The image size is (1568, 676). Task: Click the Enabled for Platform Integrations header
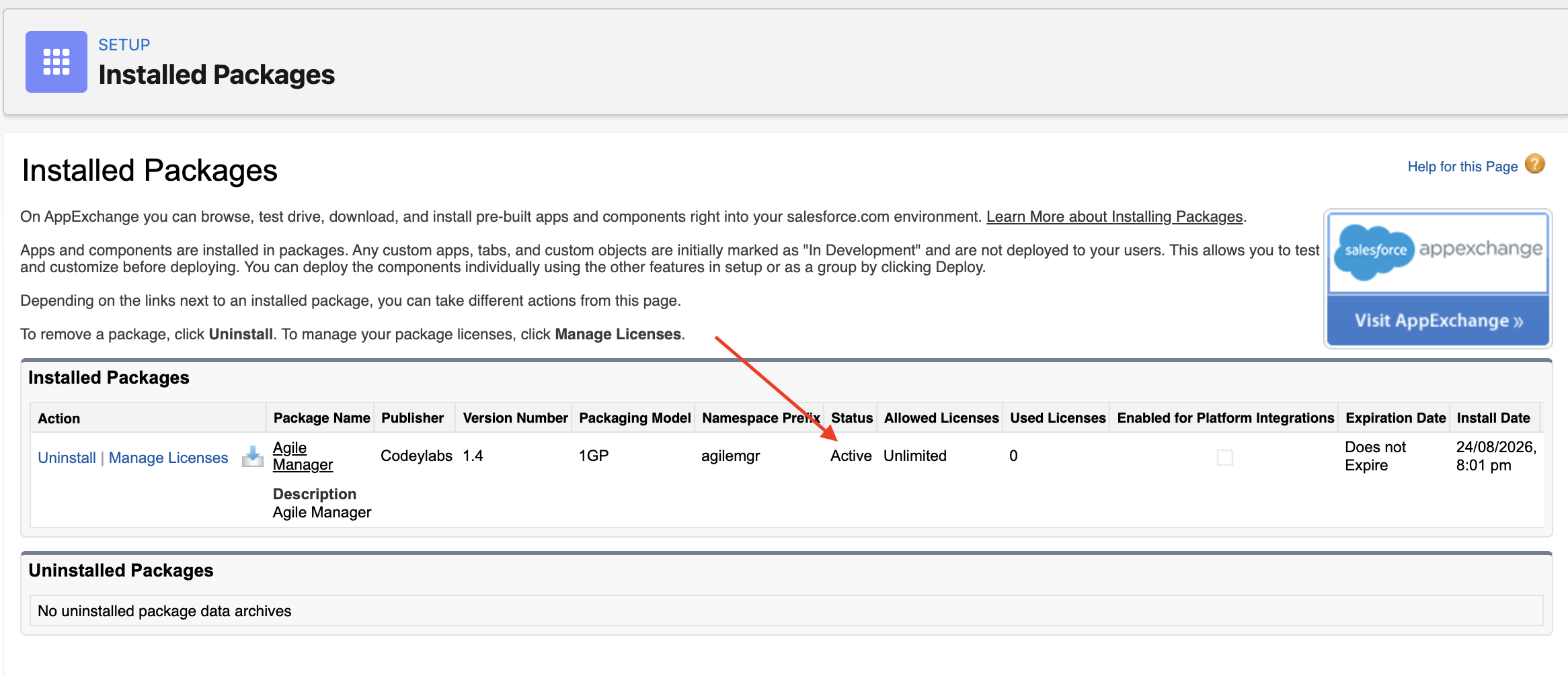(1225, 418)
